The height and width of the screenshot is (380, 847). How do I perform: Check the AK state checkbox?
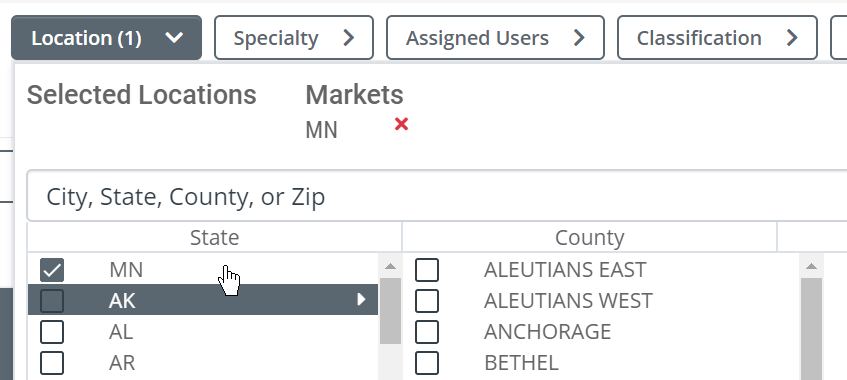pyautogui.click(x=52, y=301)
